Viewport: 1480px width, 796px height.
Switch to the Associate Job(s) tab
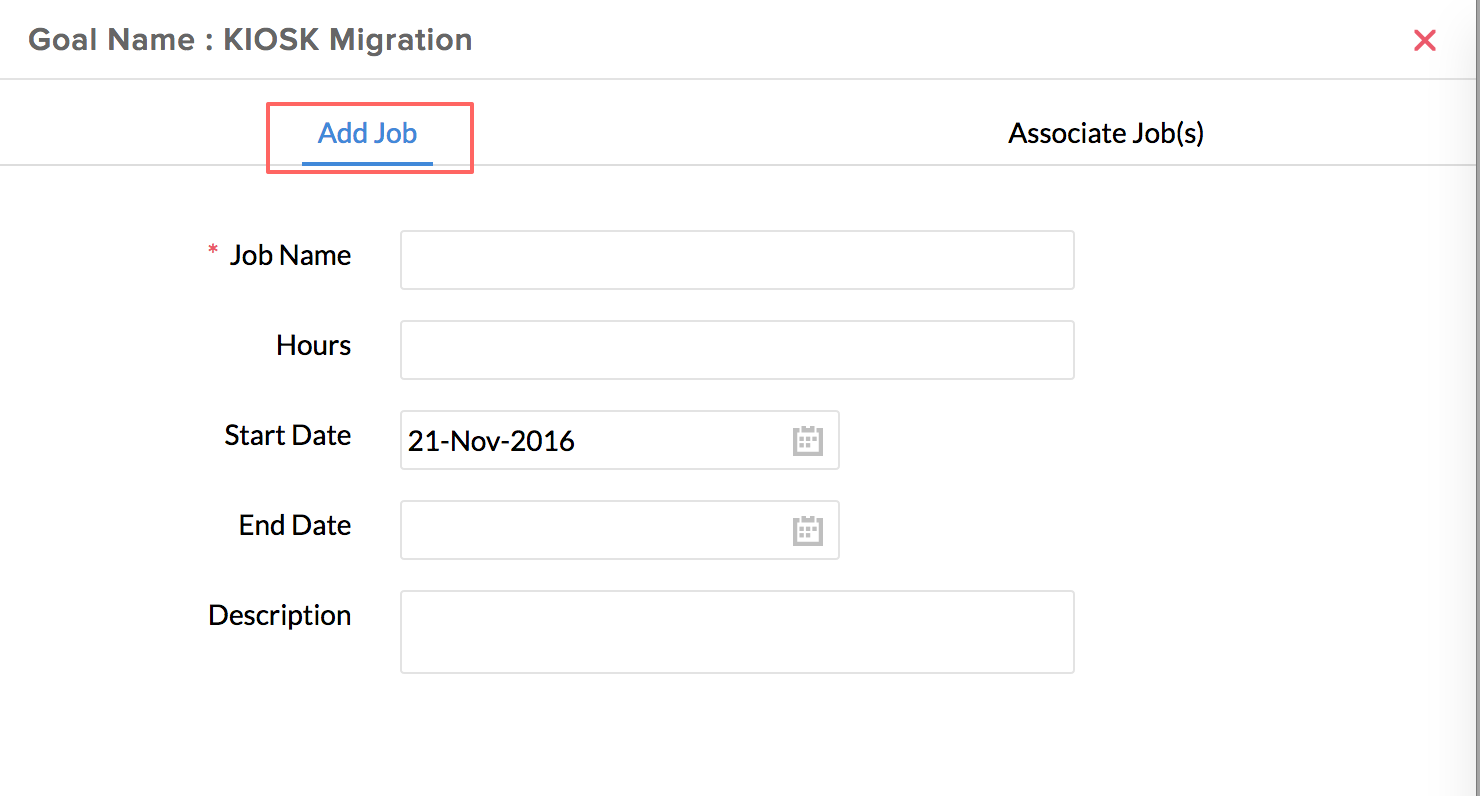click(1105, 134)
